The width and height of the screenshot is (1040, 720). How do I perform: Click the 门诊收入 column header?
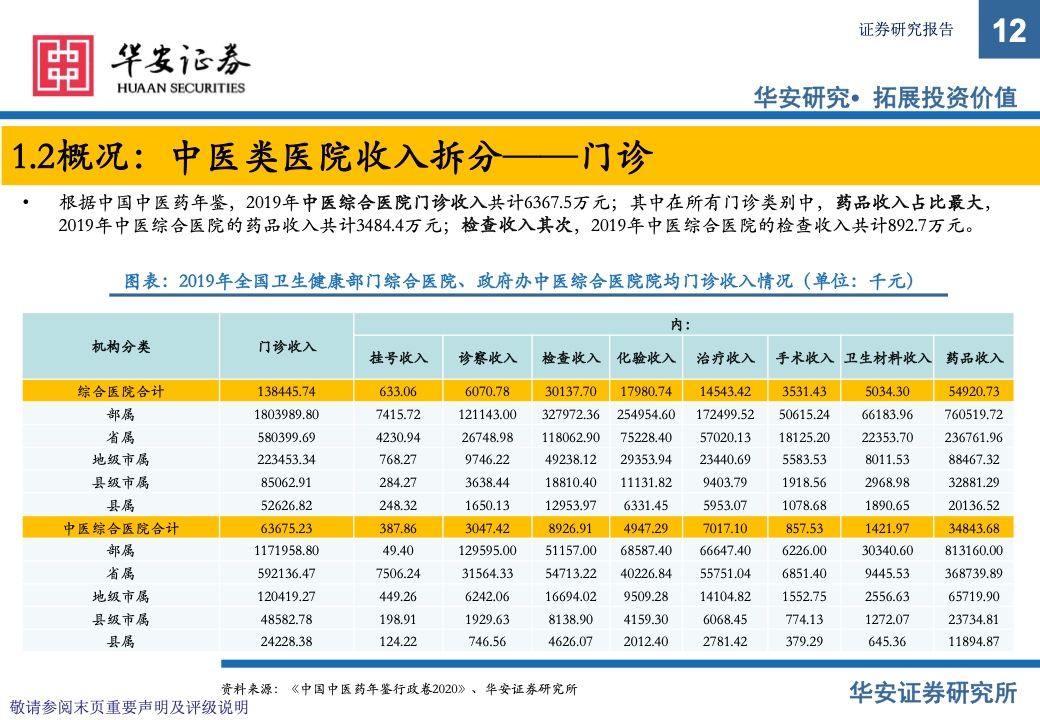(x=287, y=346)
